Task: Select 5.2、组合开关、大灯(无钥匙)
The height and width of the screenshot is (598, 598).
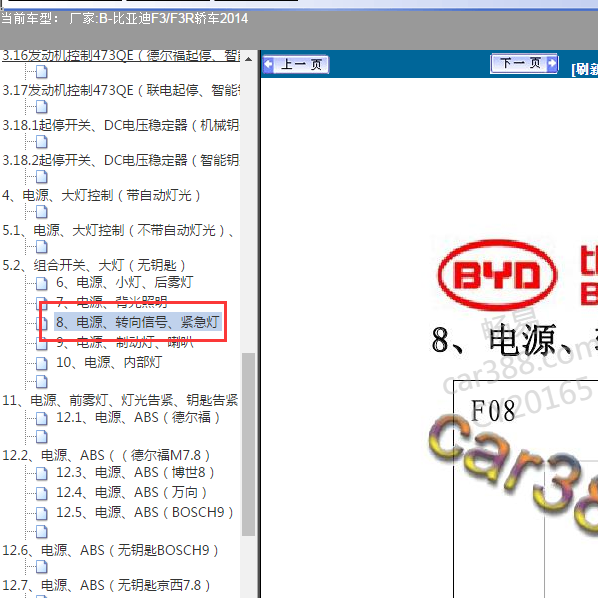Action: (x=94, y=265)
